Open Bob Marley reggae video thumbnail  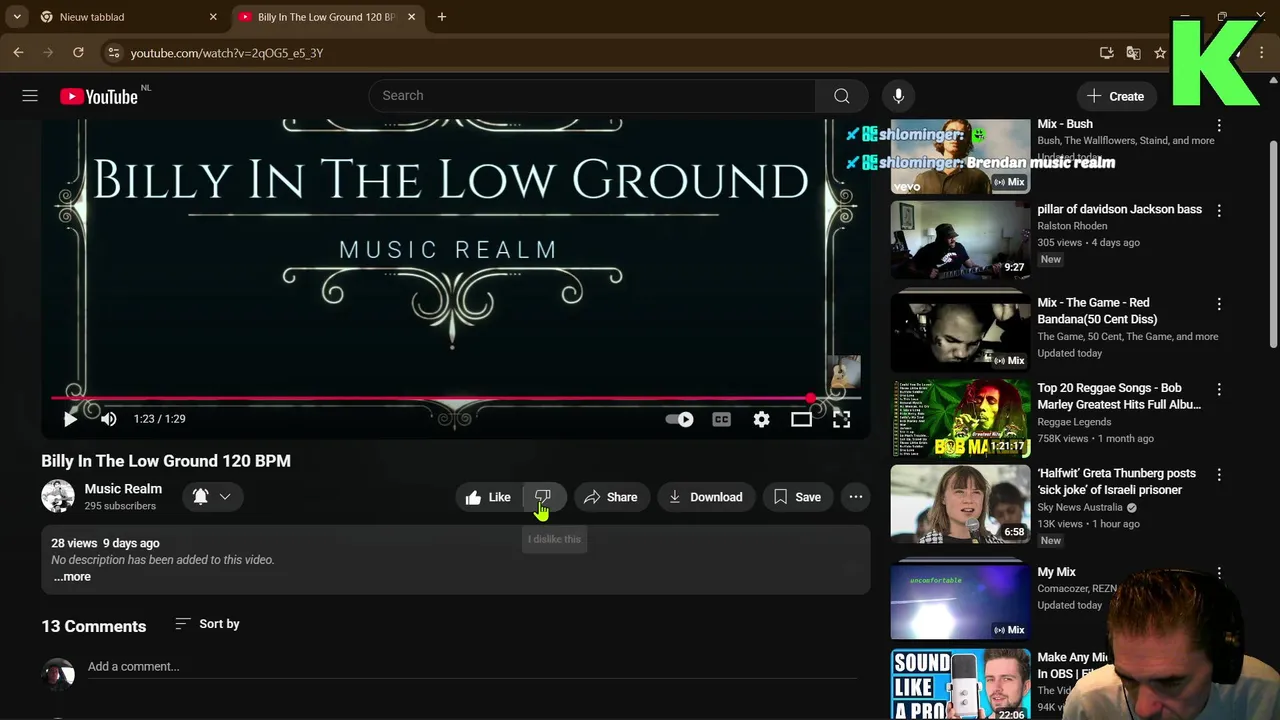coord(960,418)
